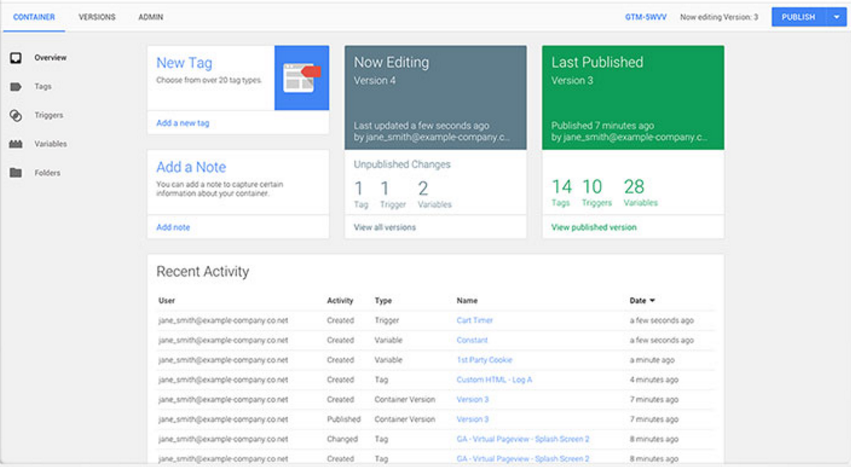This screenshot has width=851, height=467.
Task: Open the Cart Timer trigger link
Action: pyautogui.click(x=475, y=320)
